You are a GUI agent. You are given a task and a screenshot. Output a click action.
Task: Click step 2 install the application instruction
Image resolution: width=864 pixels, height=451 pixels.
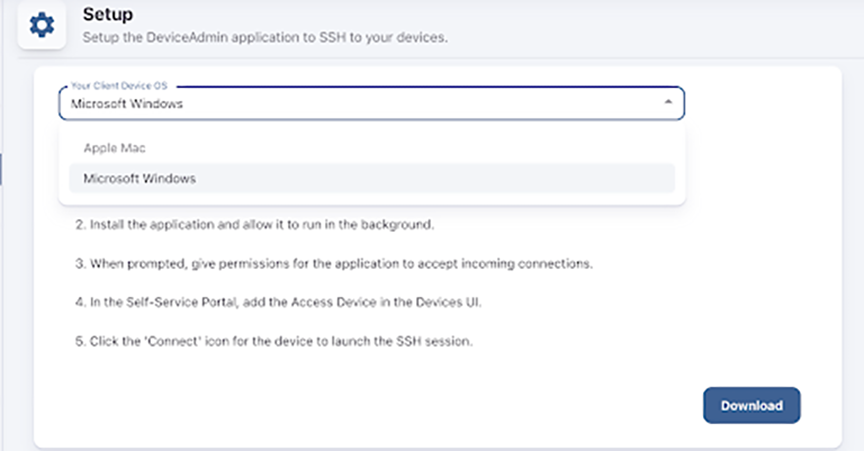tap(255, 225)
